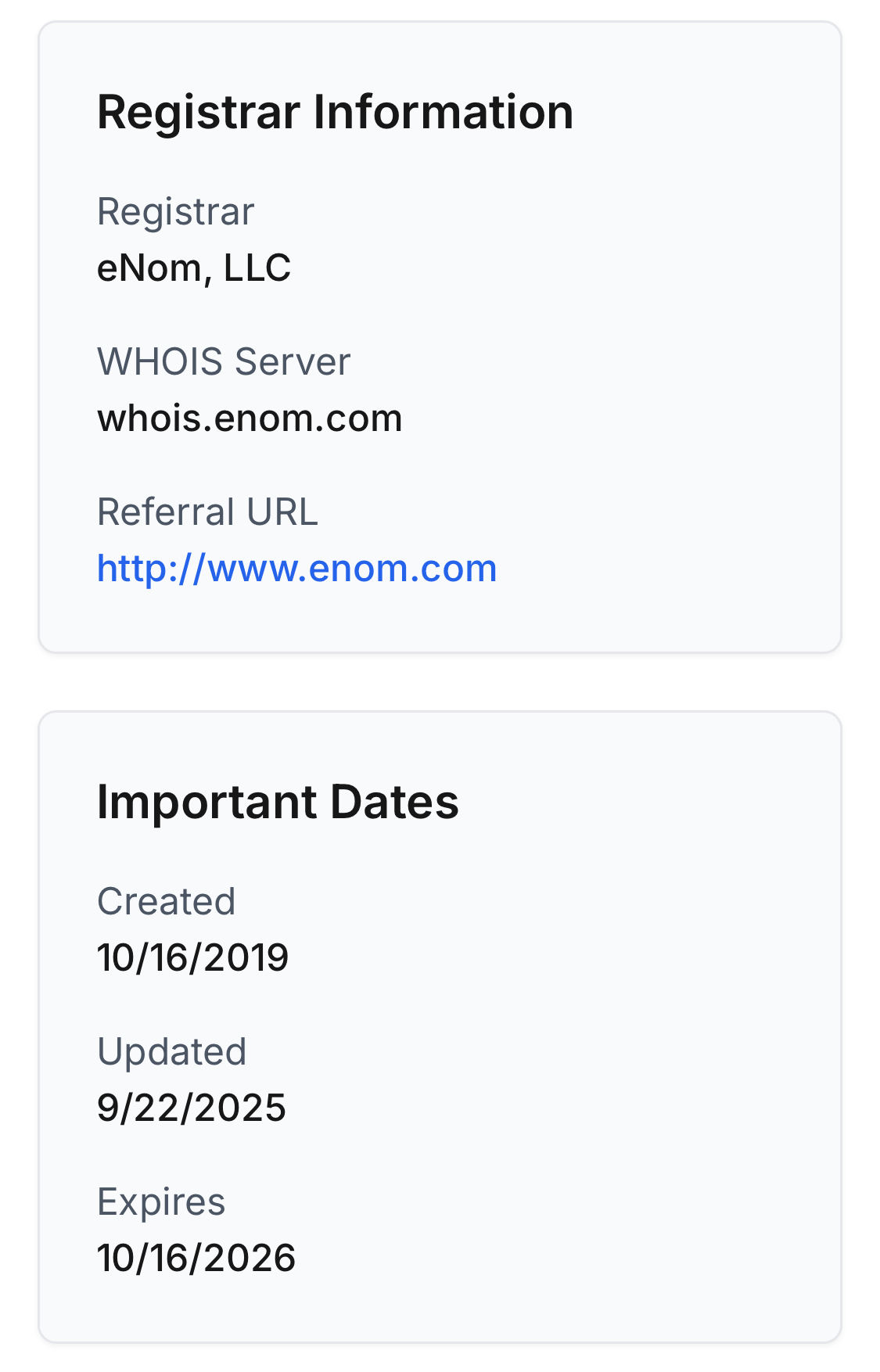The image size is (880, 1372).
Task: Open the http://www.enom.com referral link
Action: (296, 569)
